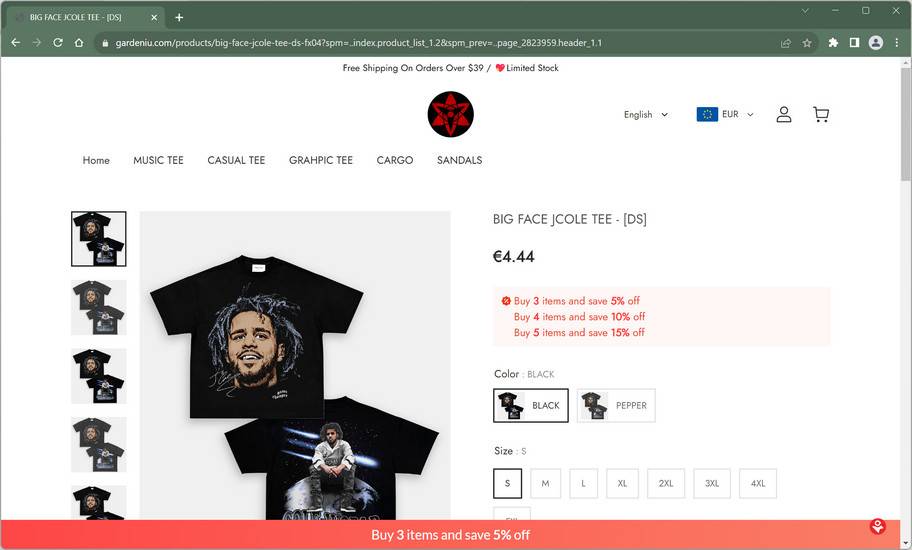
Task: Open the shopping cart icon
Action: tap(821, 114)
